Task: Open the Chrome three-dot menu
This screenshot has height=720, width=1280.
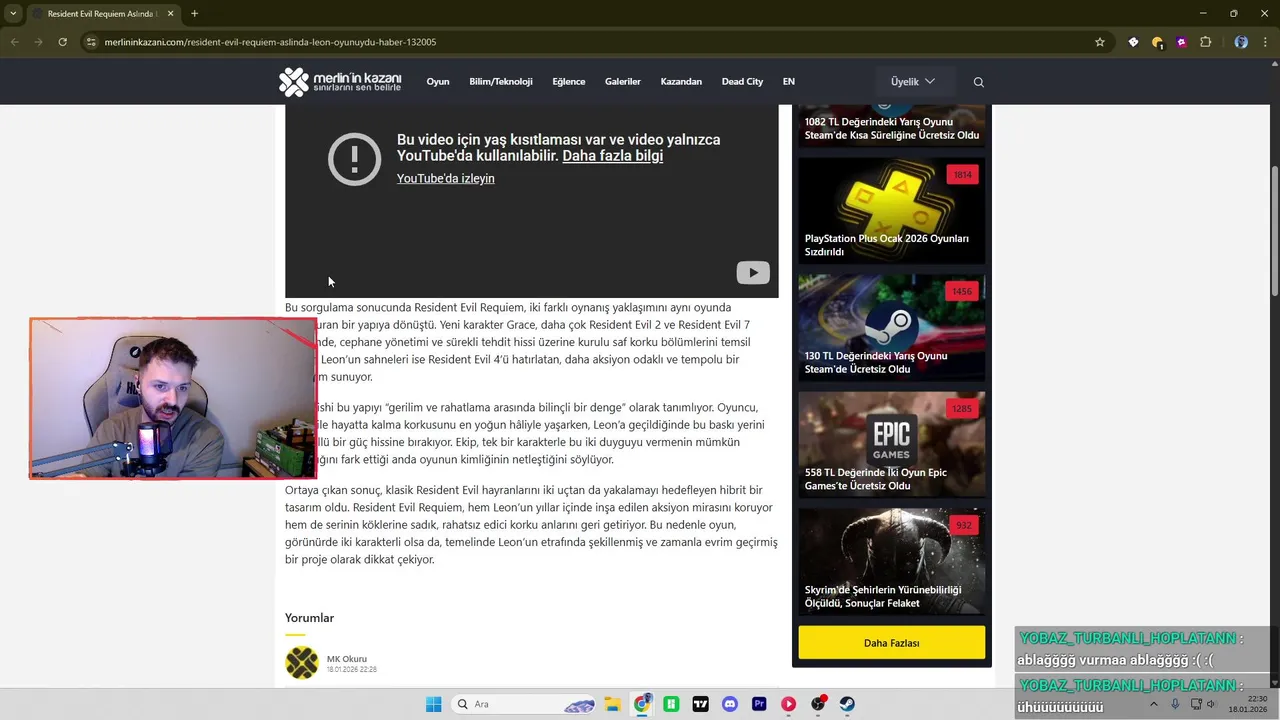Action: pos(1265,42)
